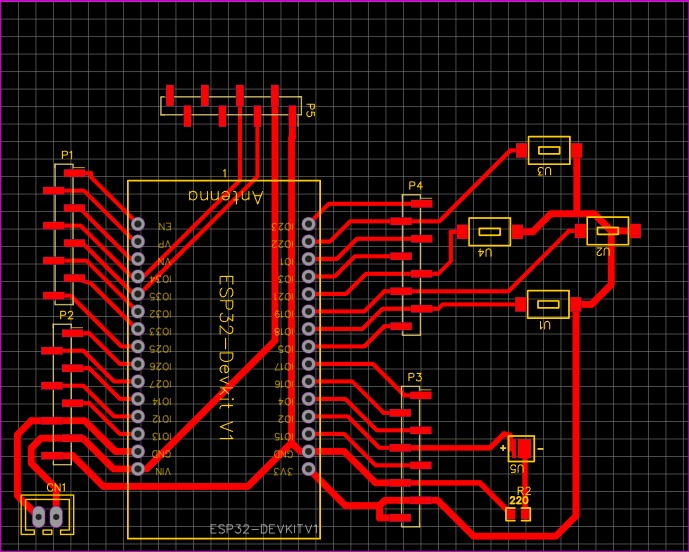The height and width of the screenshot is (552, 689).
Task: Select the EN pad on the ESP32
Action: (x=138, y=224)
